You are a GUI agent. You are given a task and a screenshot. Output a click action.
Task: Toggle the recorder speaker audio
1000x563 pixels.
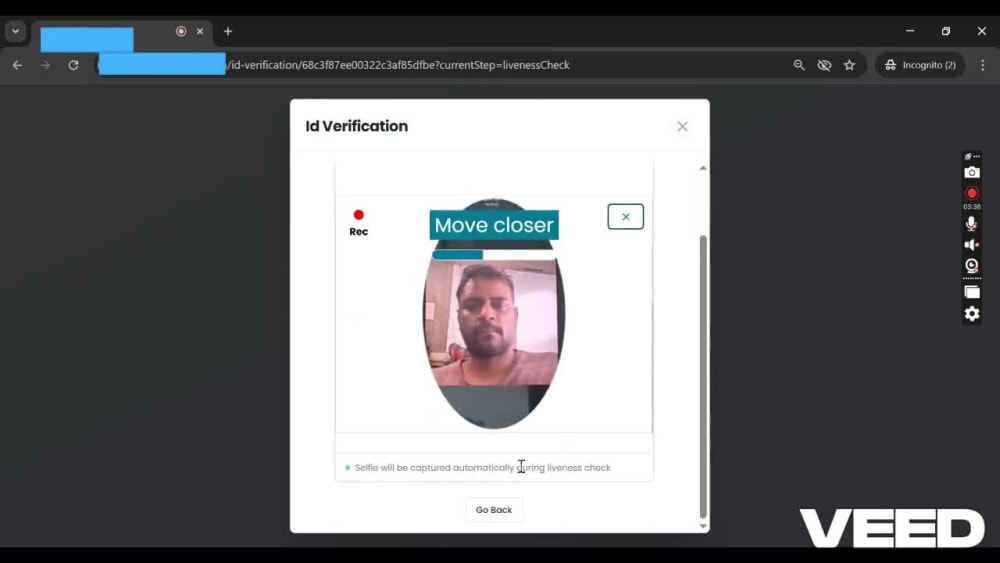point(971,245)
